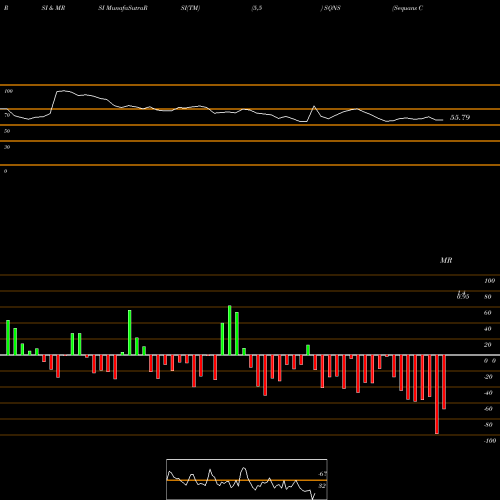
Task: Click the 80 label on MR axis
Action: 488,297
